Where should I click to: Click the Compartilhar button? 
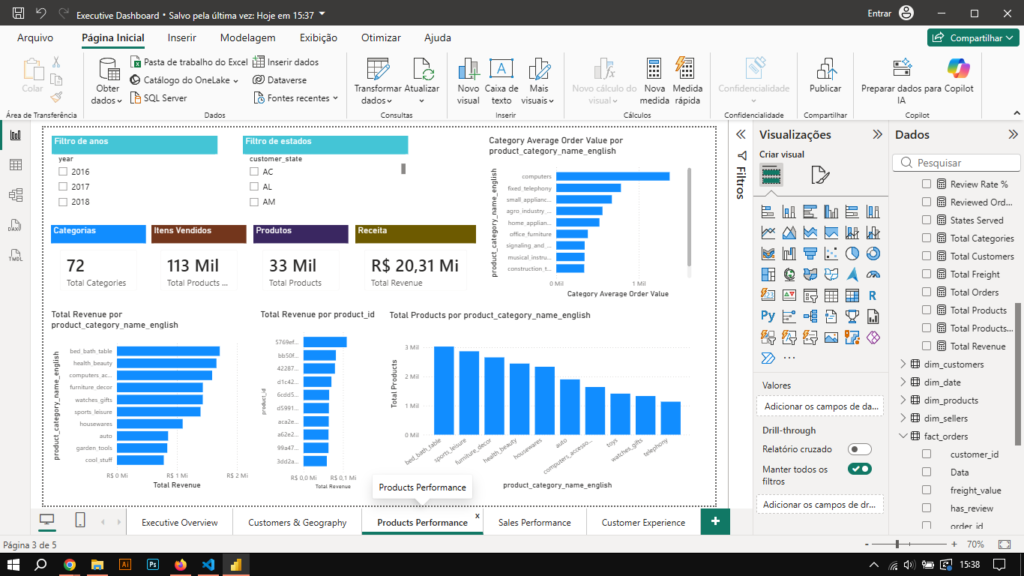973,38
